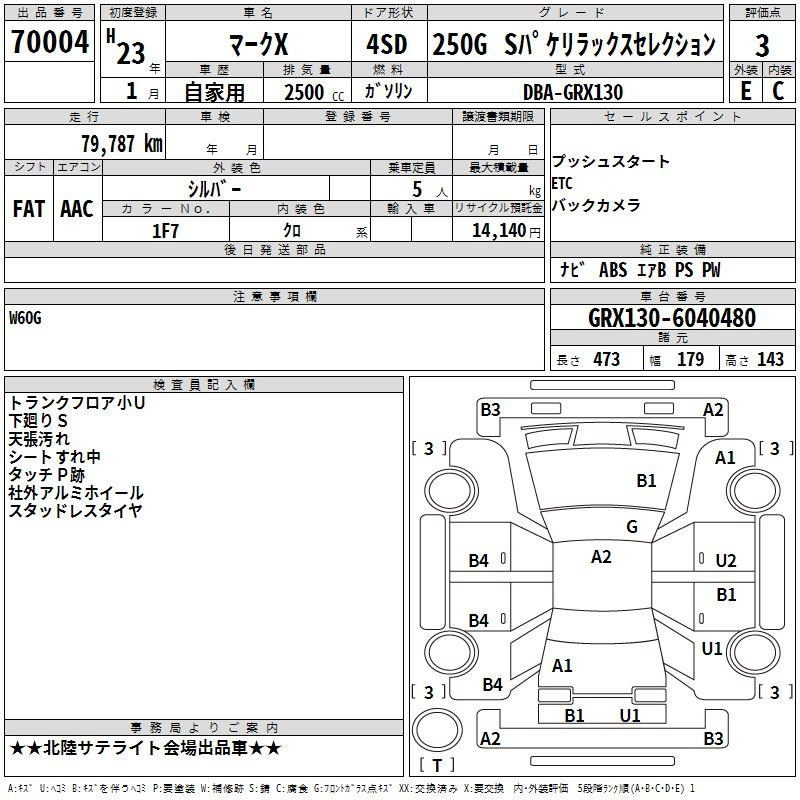Screen dimensions: 800x800
Task: Click the interior grade C cell
Action: 779,91
